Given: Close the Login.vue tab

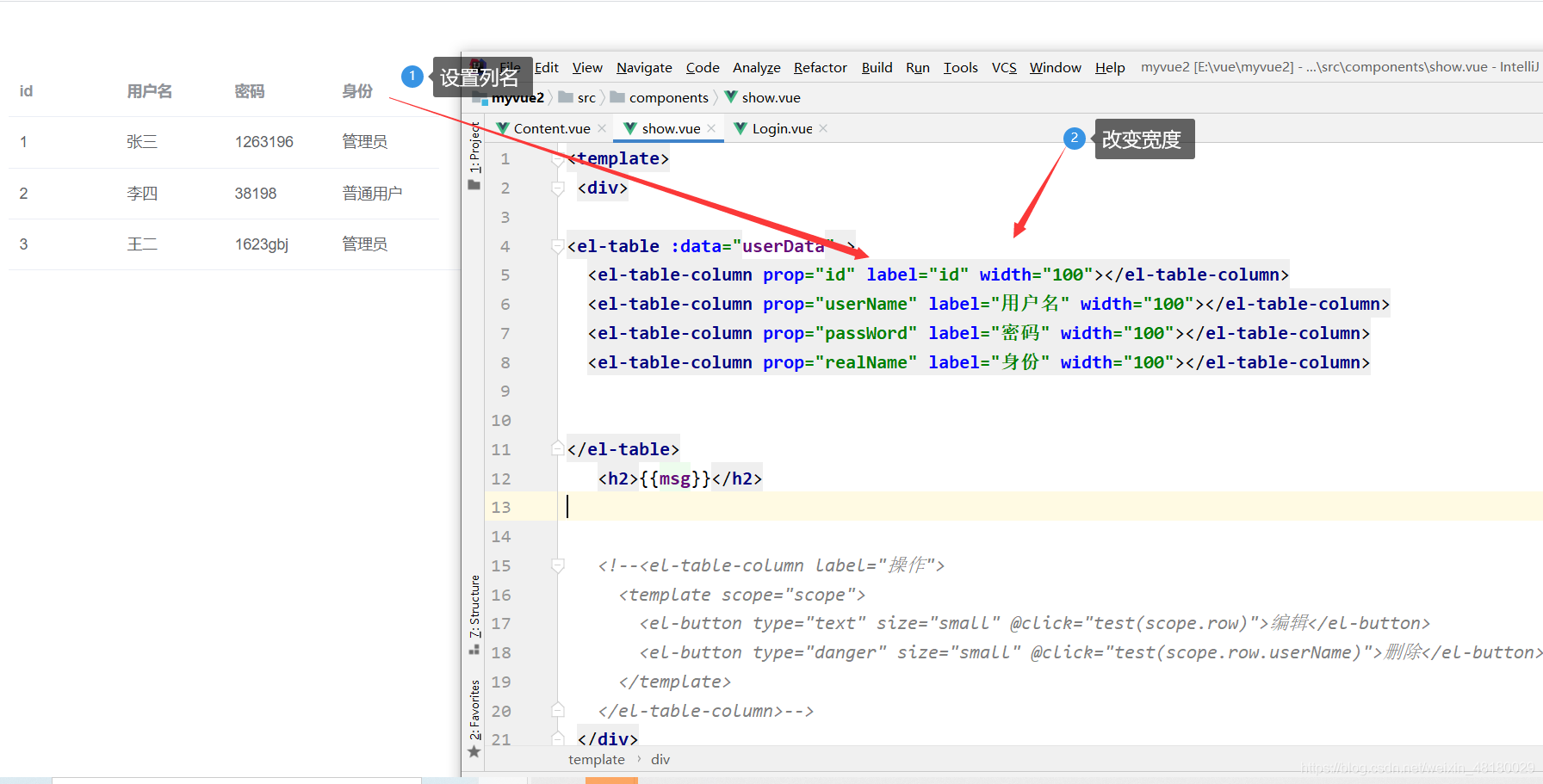Looking at the screenshot, I should [823, 128].
